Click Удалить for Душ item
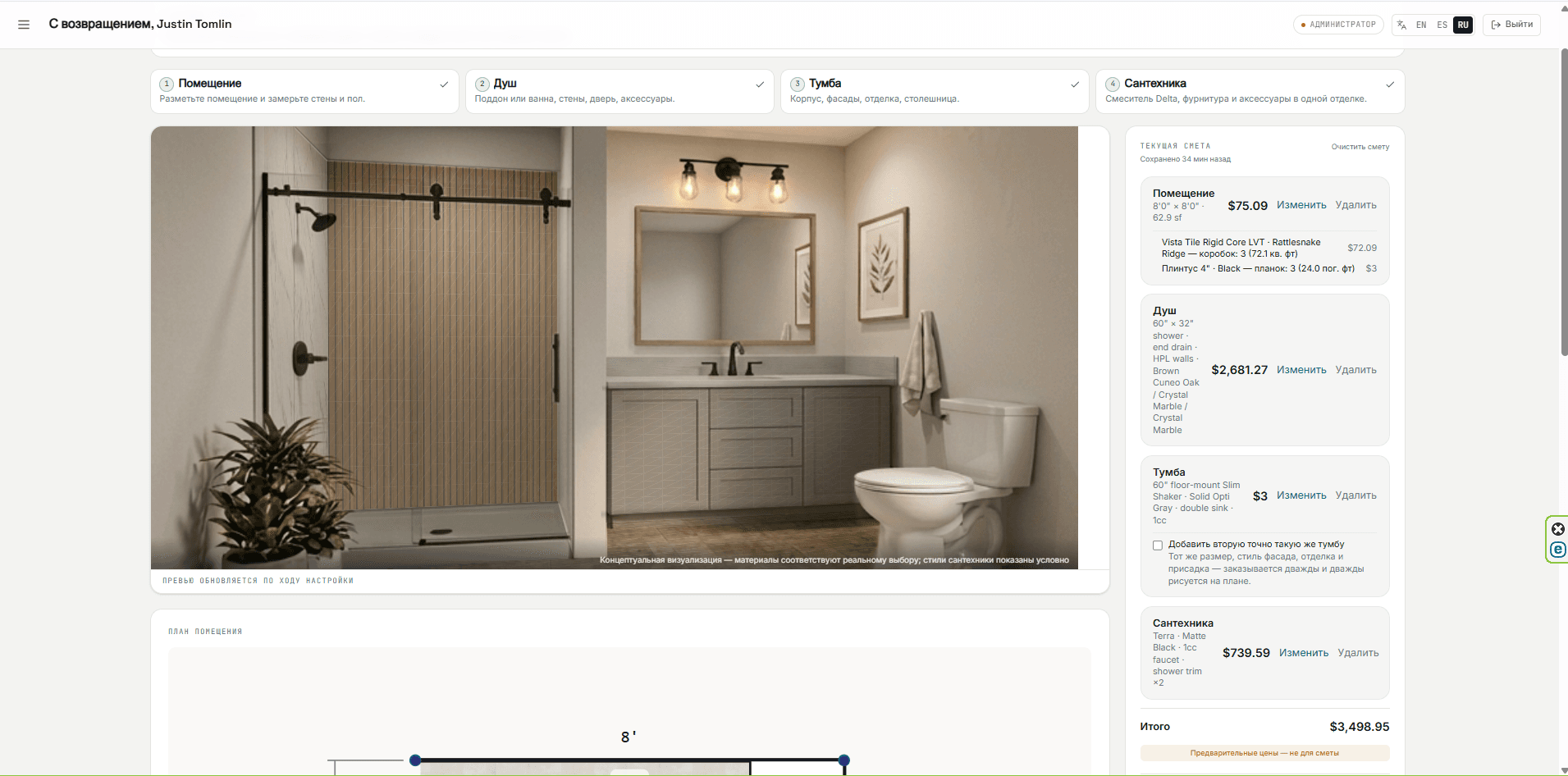This screenshot has width=1568, height=776. (x=1355, y=370)
